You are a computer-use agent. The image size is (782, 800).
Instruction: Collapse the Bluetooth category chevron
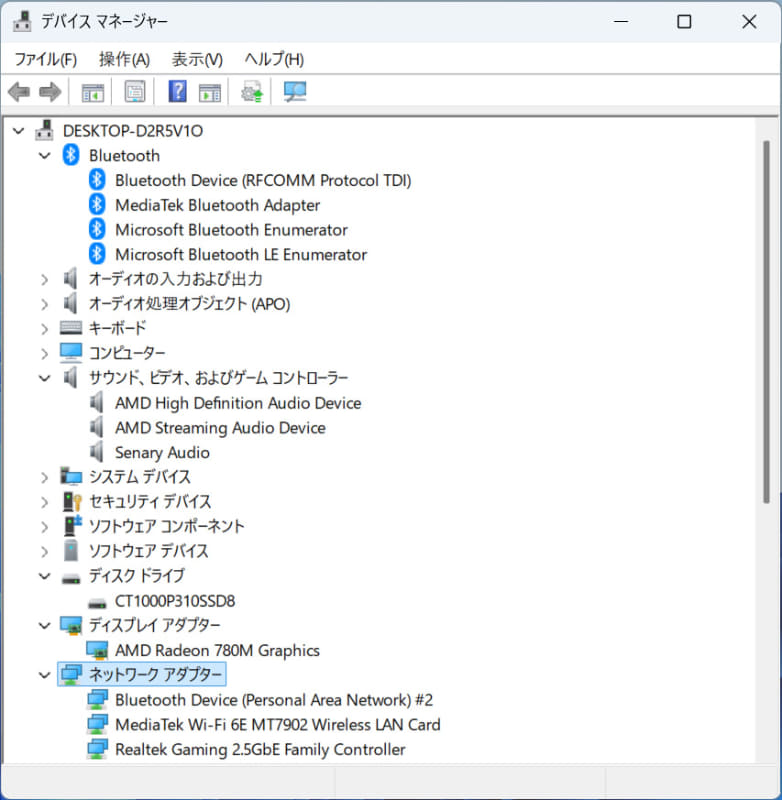tap(45, 156)
